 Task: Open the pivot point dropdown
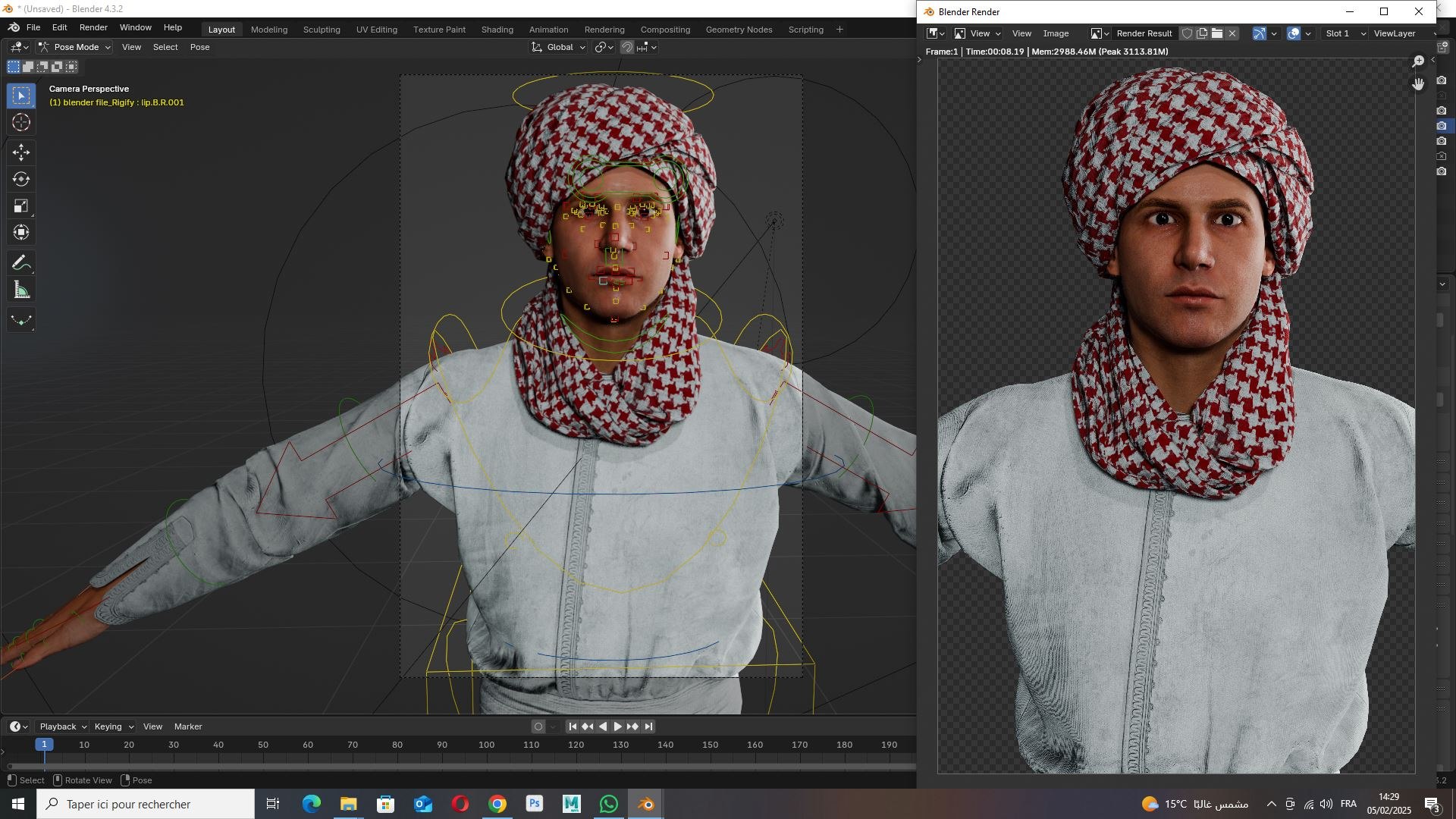604,47
